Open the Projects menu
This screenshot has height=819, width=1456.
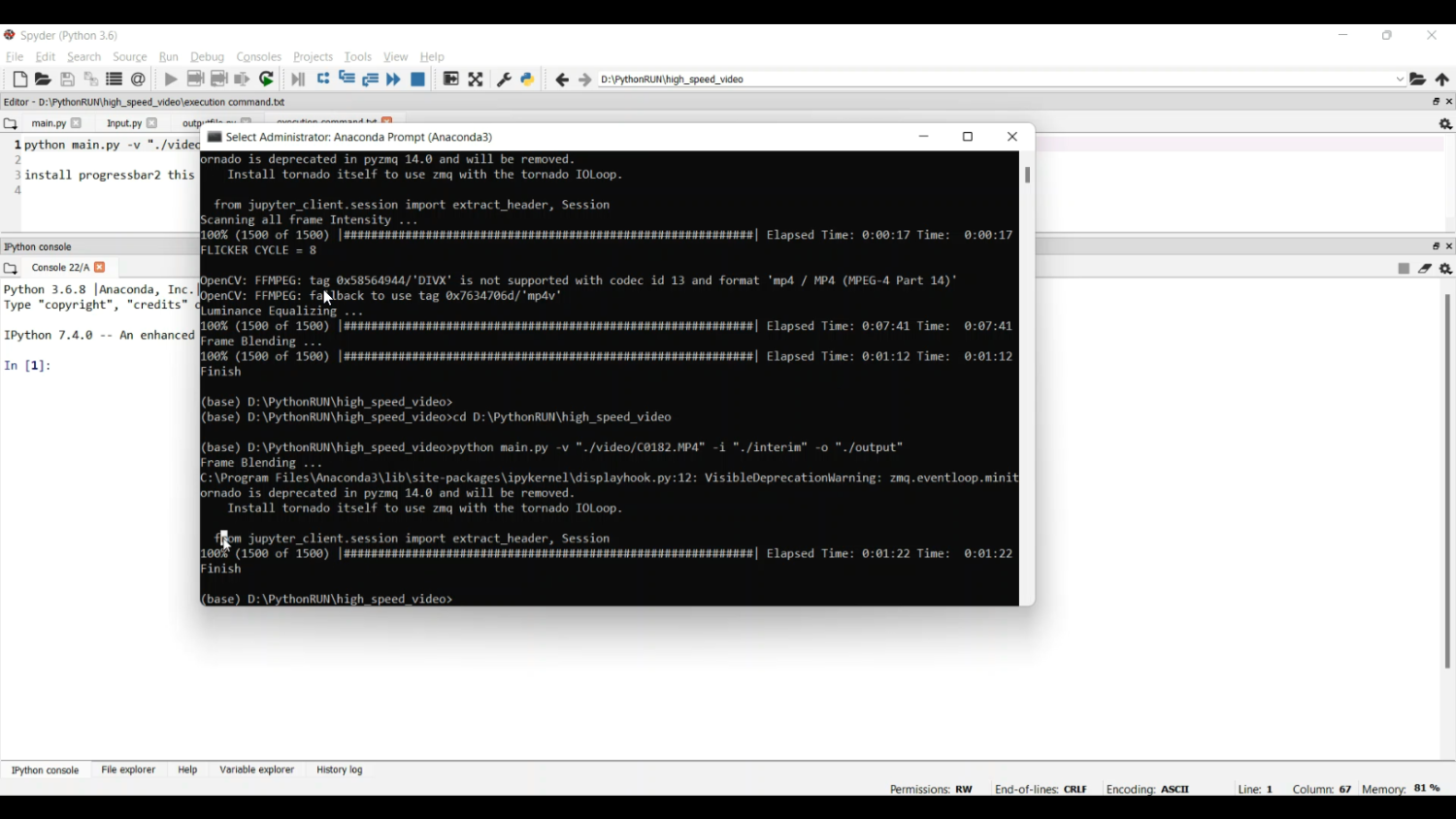coord(314,57)
